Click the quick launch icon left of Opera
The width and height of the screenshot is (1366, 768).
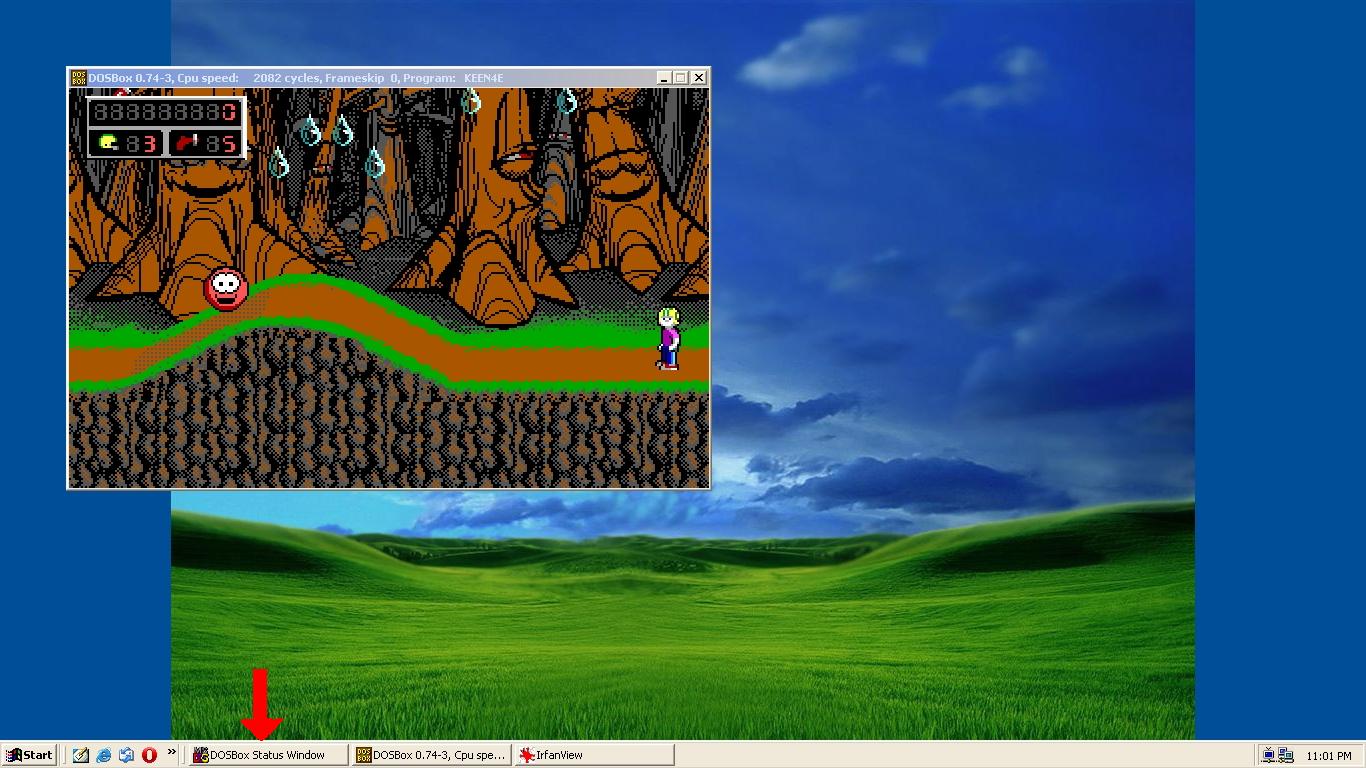click(x=126, y=755)
